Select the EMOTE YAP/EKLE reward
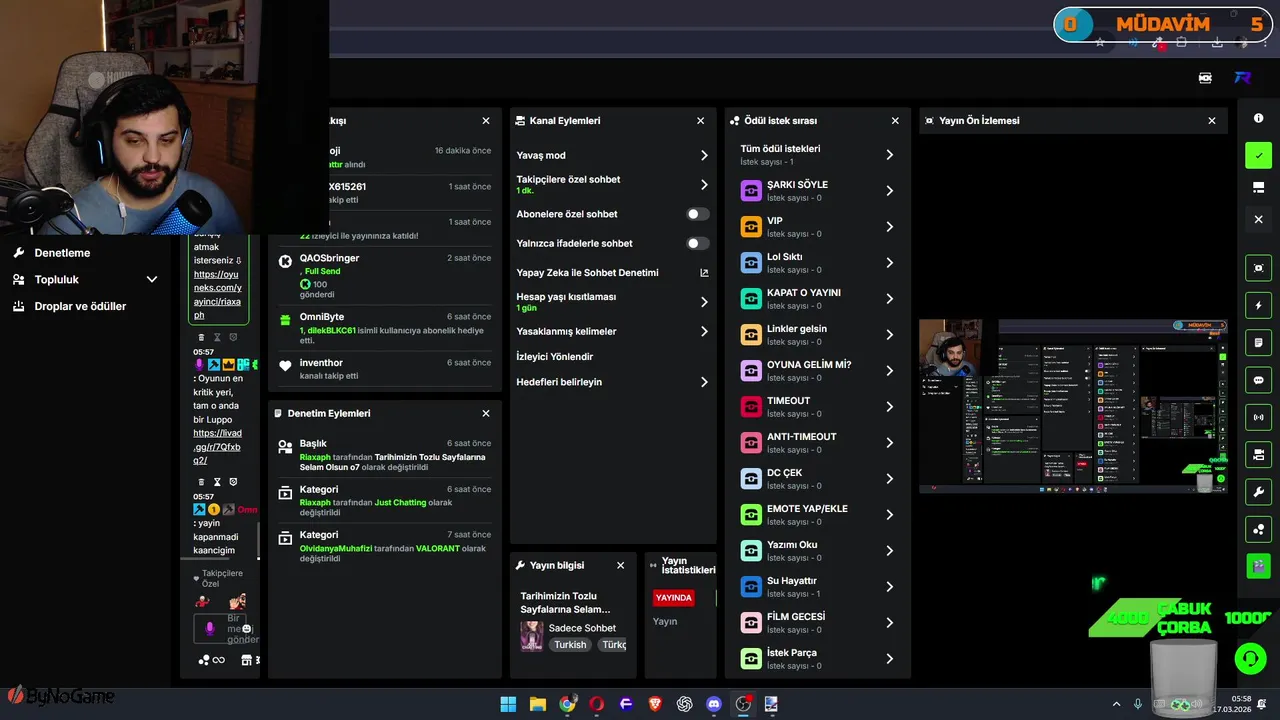The width and height of the screenshot is (1280, 720). pos(817,515)
